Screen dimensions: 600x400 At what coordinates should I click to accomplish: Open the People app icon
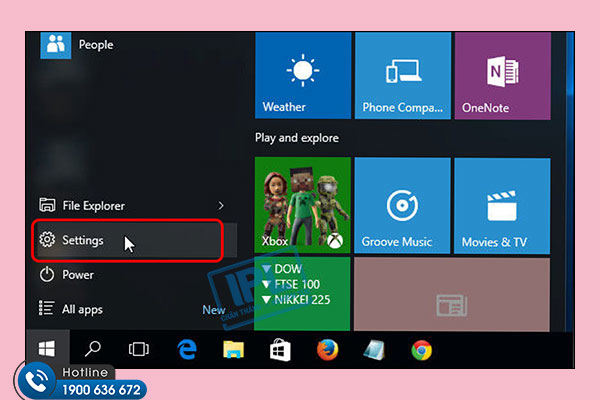pyautogui.click(x=55, y=45)
